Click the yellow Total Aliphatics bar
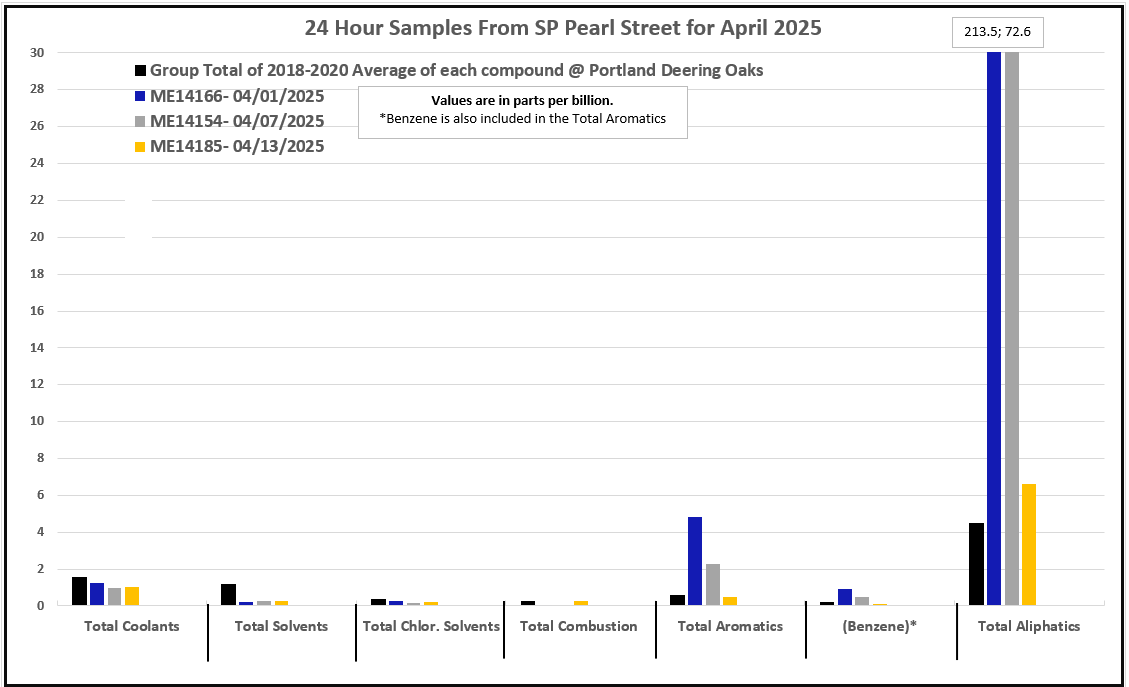The height and width of the screenshot is (687, 1129). 1029,545
